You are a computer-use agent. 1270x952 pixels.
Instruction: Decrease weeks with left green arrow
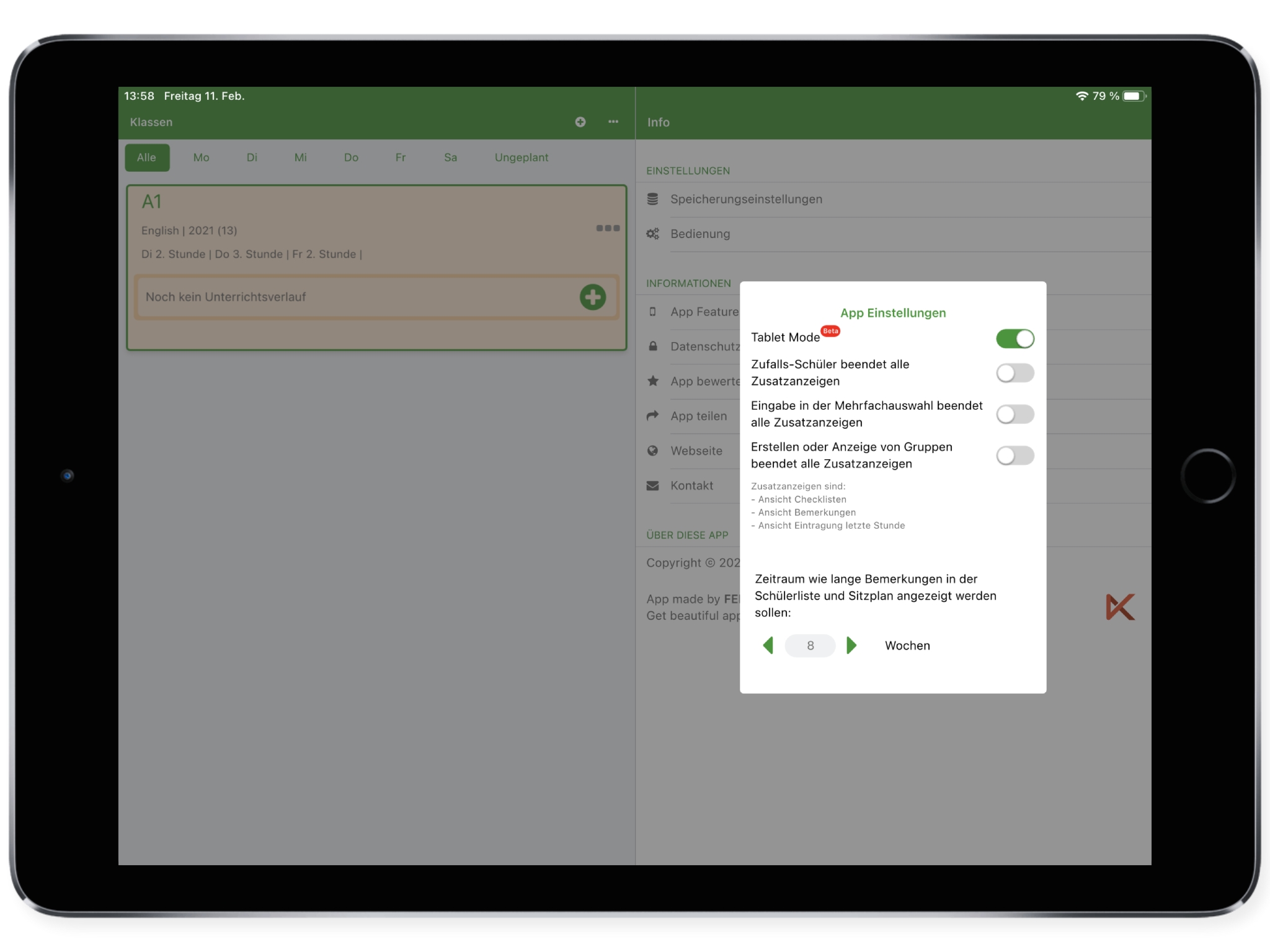coord(768,645)
